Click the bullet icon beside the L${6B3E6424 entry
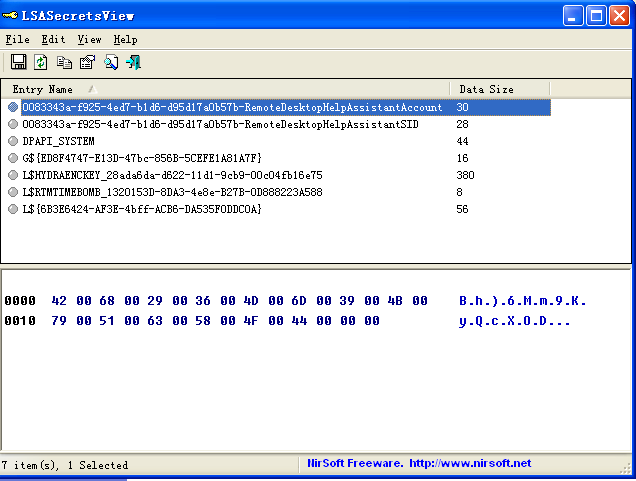 click(x=13, y=209)
